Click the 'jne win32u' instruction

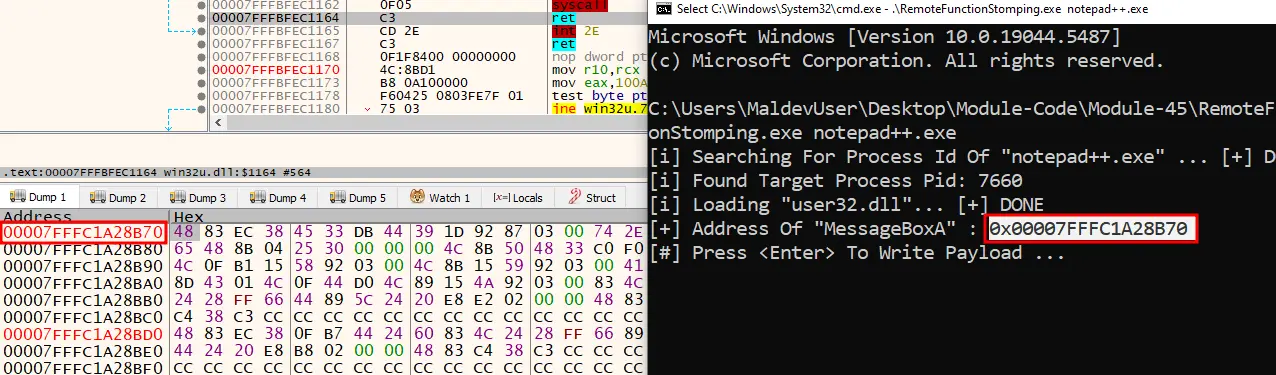599,109
